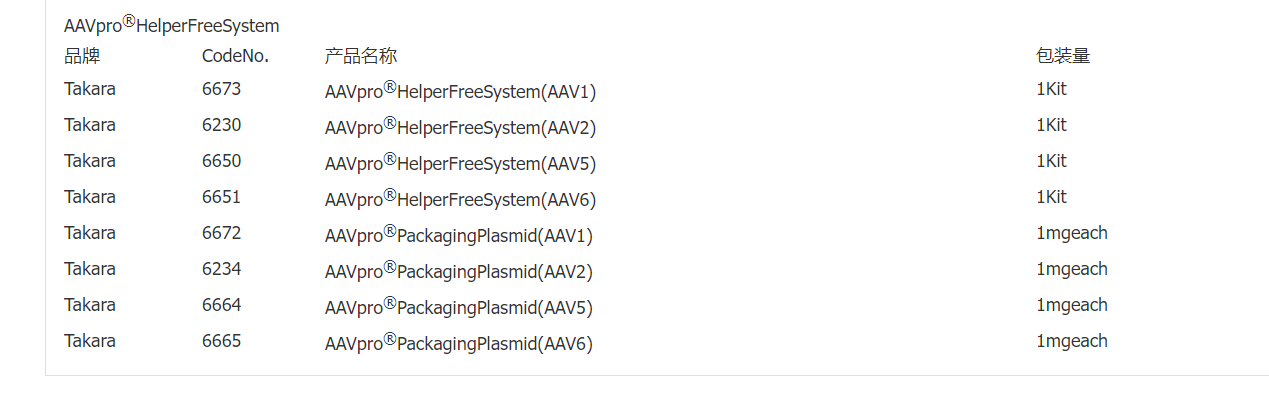Select code number 6673

(x=221, y=89)
